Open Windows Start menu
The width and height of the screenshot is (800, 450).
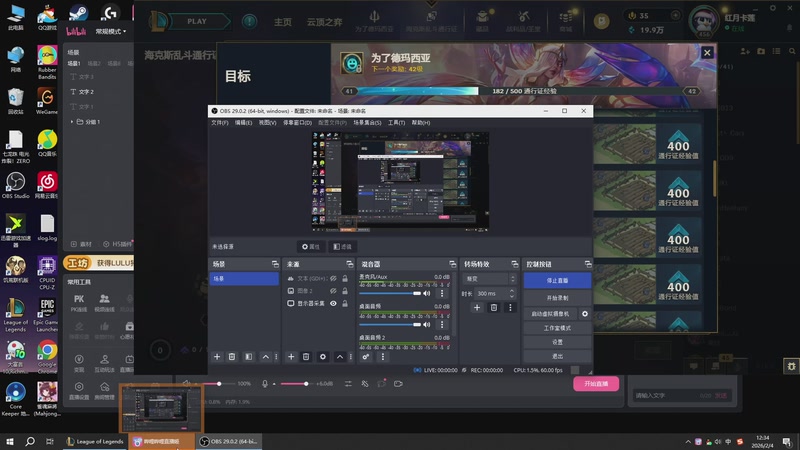[x=10, y=441]
